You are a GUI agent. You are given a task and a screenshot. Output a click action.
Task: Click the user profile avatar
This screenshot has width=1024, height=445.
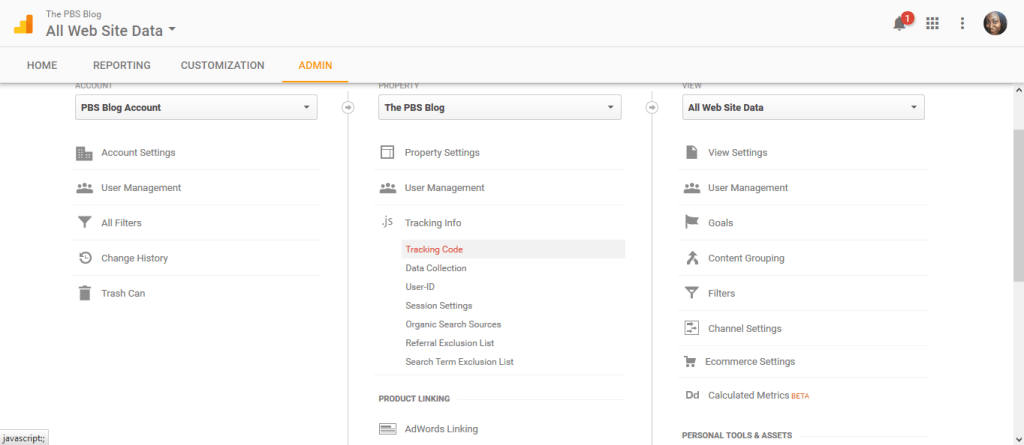[x=995, y=24]
